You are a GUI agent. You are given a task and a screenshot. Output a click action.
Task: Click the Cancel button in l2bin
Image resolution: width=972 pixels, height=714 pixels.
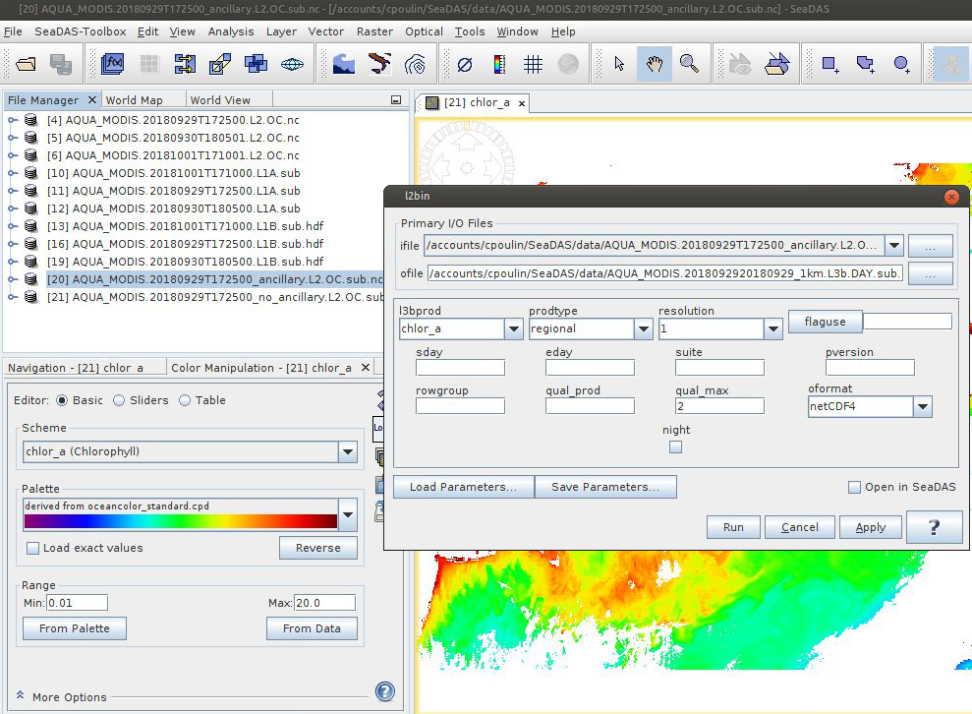(800, 527)
